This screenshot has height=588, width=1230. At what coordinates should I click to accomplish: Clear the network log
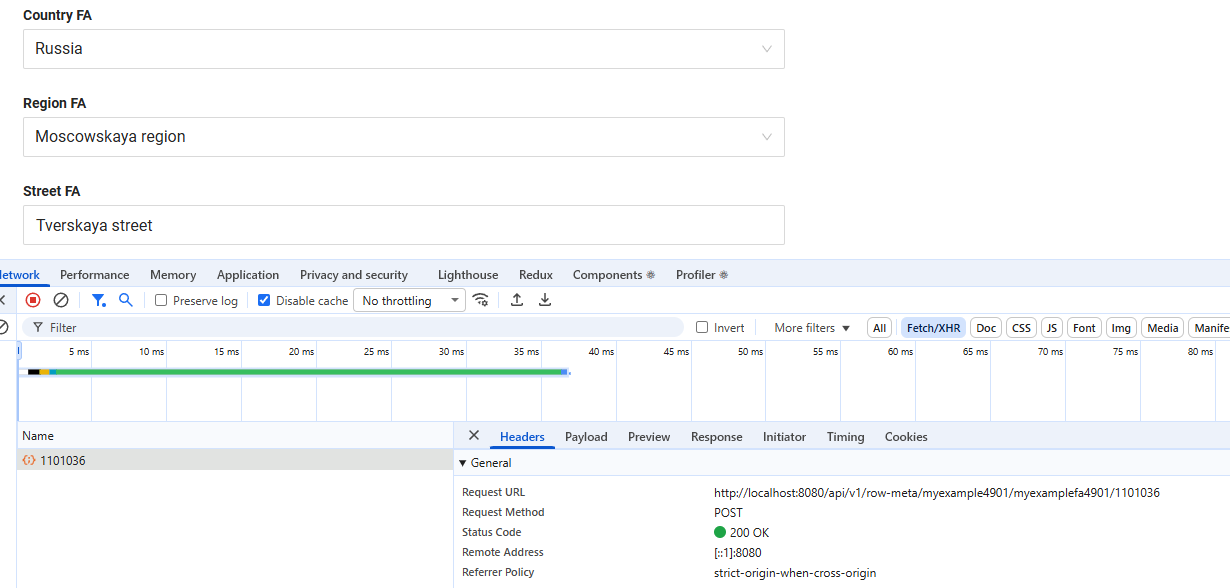pos(61,300)
